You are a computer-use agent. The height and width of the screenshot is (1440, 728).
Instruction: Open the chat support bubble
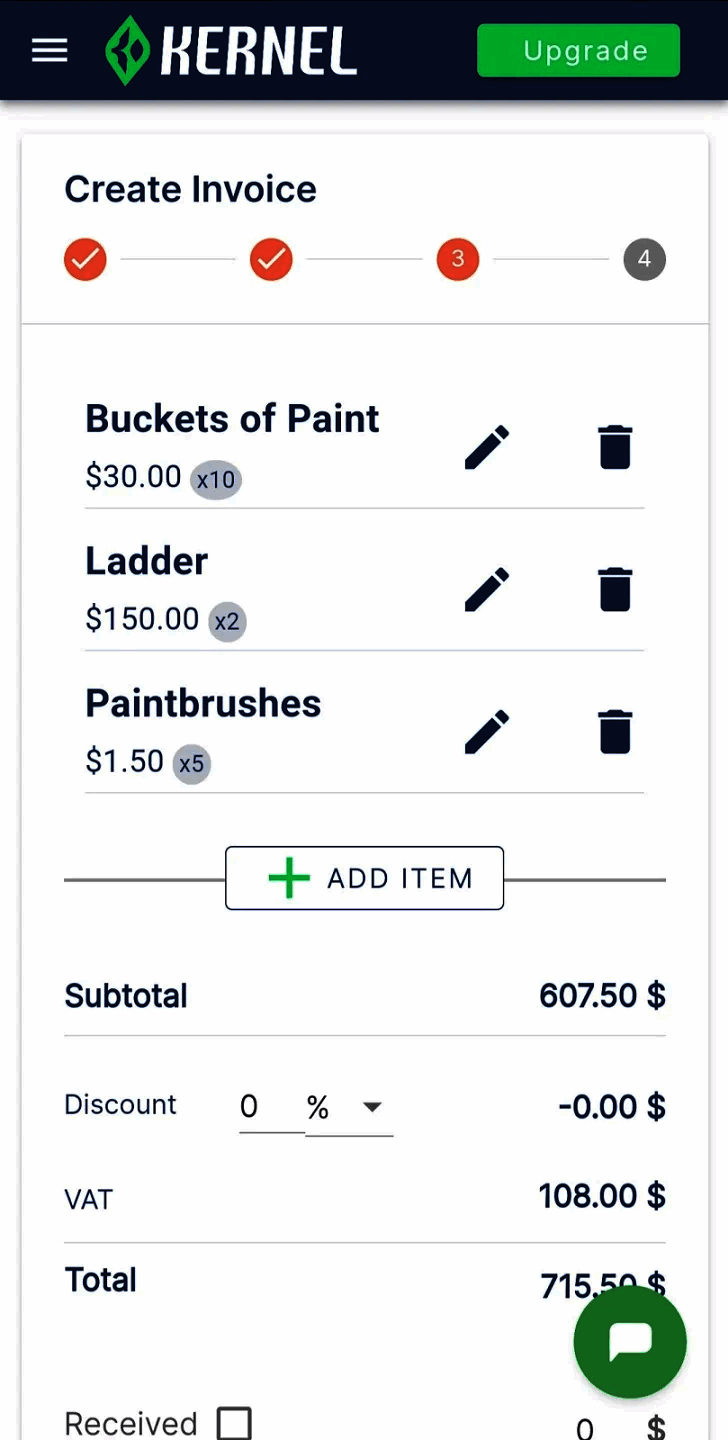(630, 1341)
